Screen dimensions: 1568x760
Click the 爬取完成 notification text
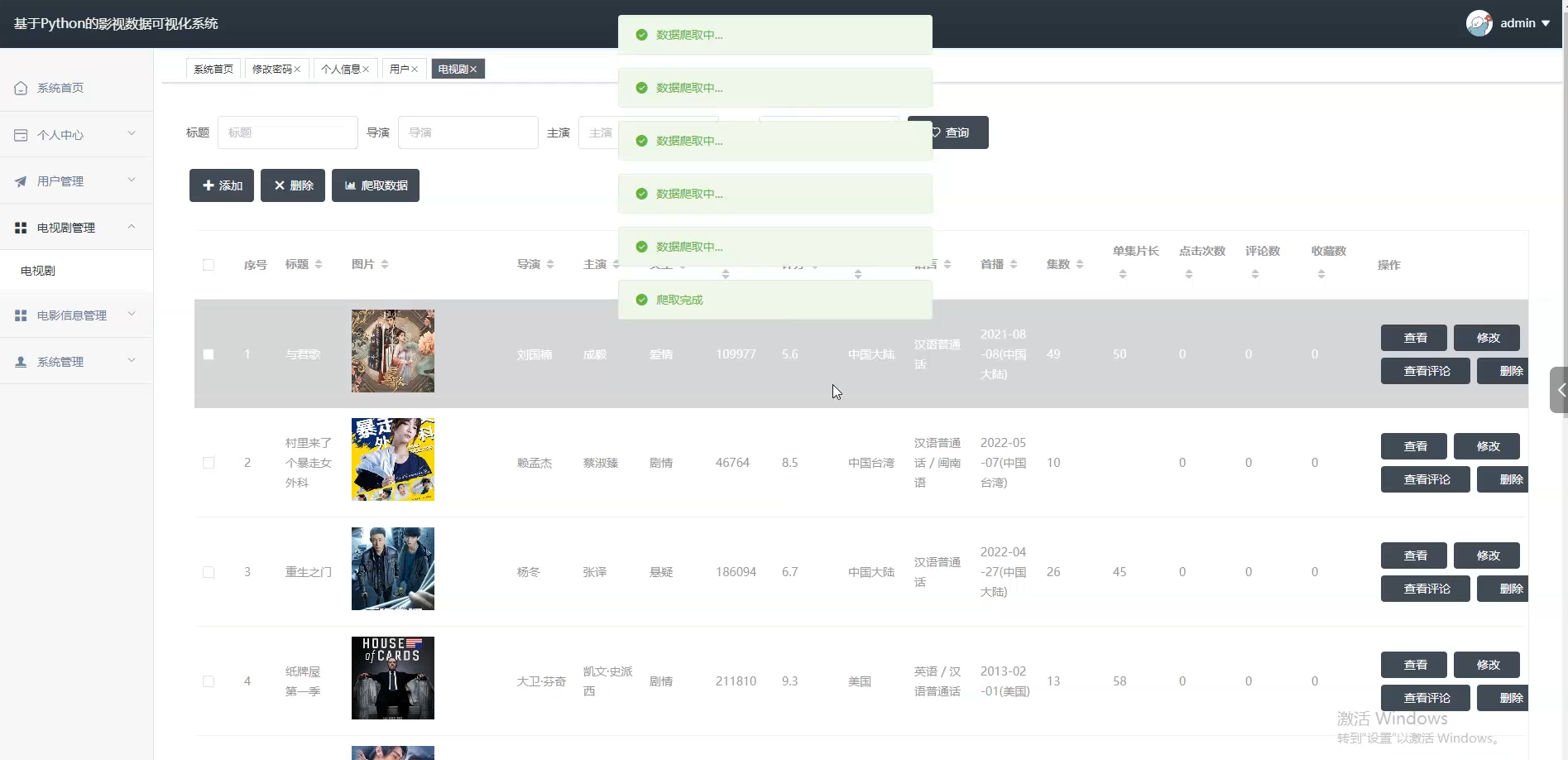[679, 300]
